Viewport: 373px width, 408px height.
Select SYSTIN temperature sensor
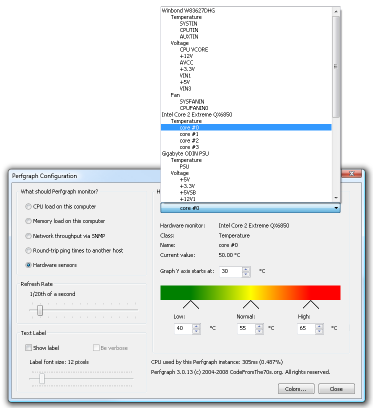point(188,24)
